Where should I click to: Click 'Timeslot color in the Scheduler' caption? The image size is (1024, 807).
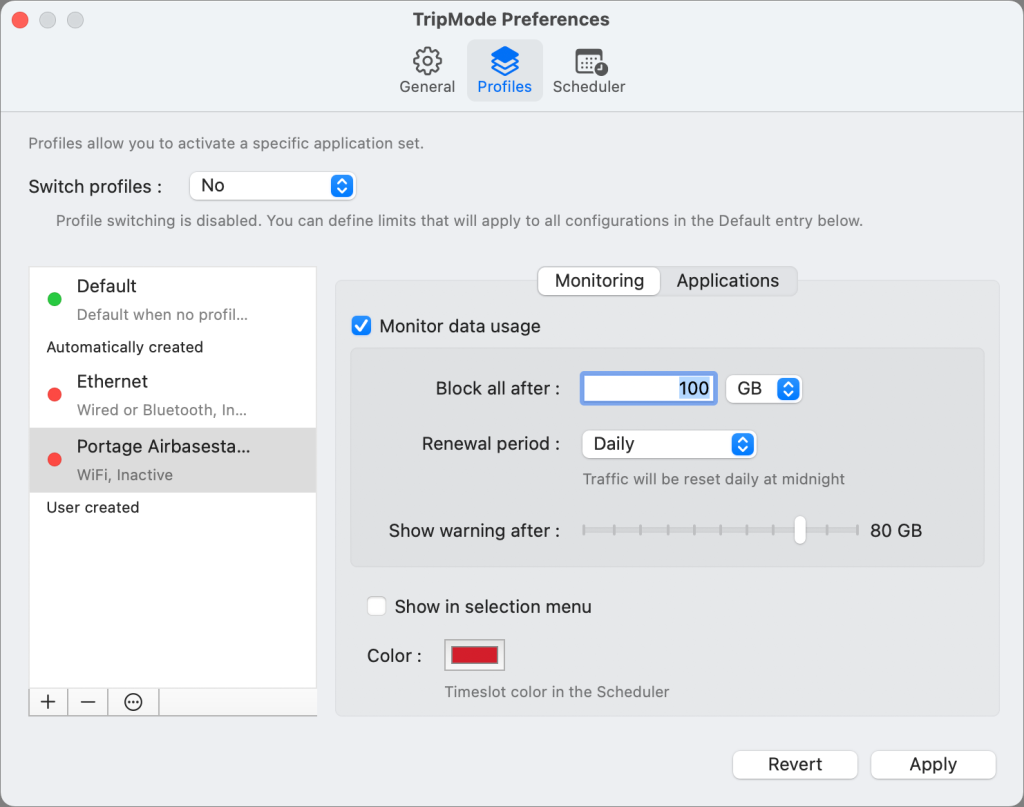[x=556, y=692]
